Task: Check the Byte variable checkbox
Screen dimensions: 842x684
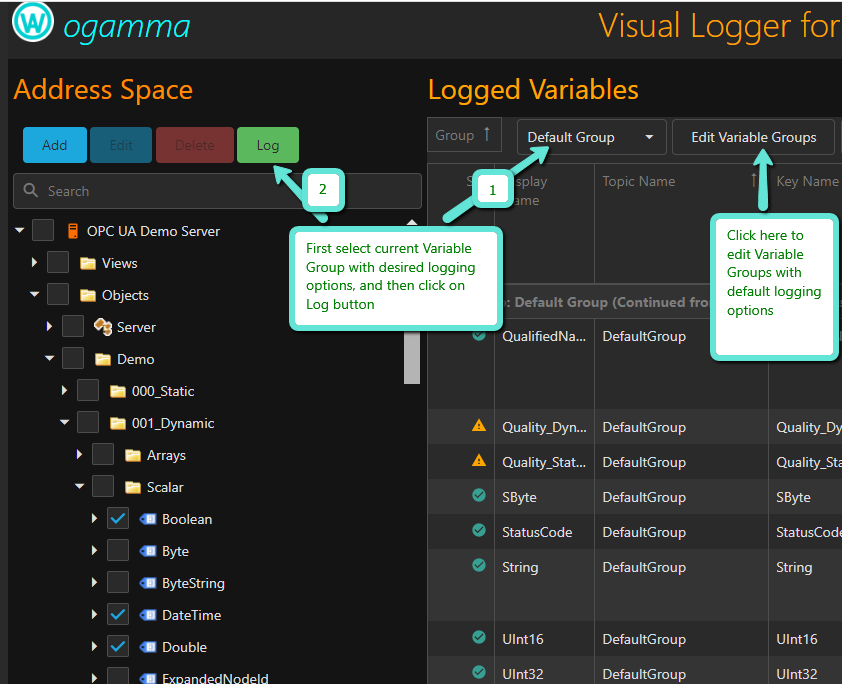Action: (x=118, y=551)
